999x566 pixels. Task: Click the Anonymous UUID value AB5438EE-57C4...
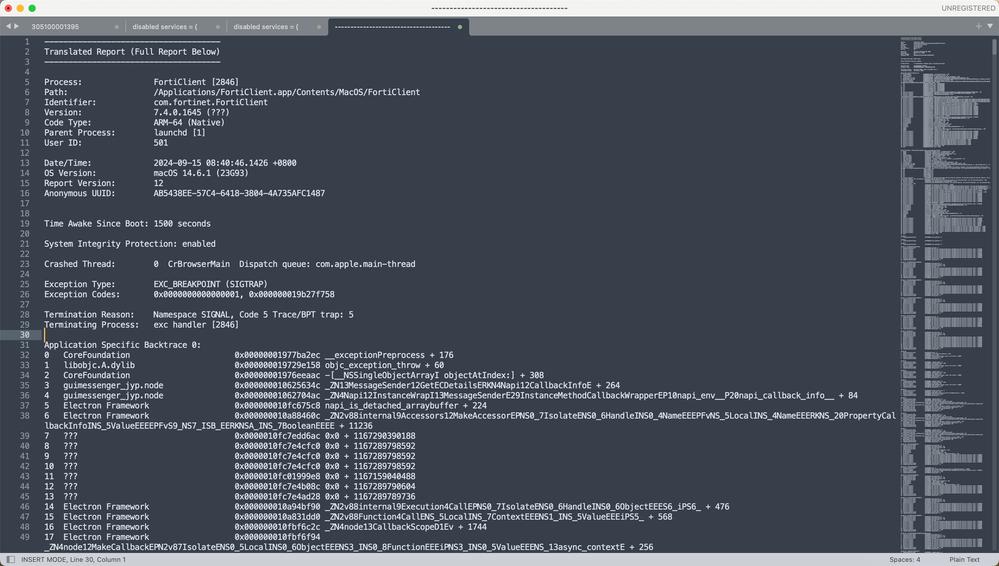[x=239, y=193]
